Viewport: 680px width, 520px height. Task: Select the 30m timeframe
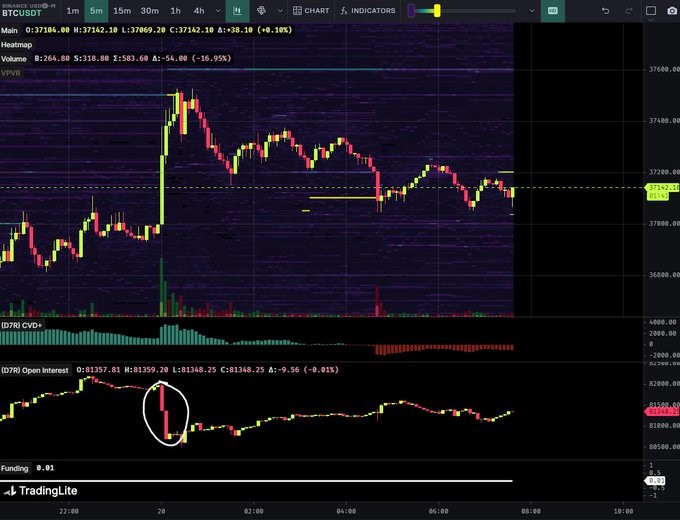coord(150,11)
